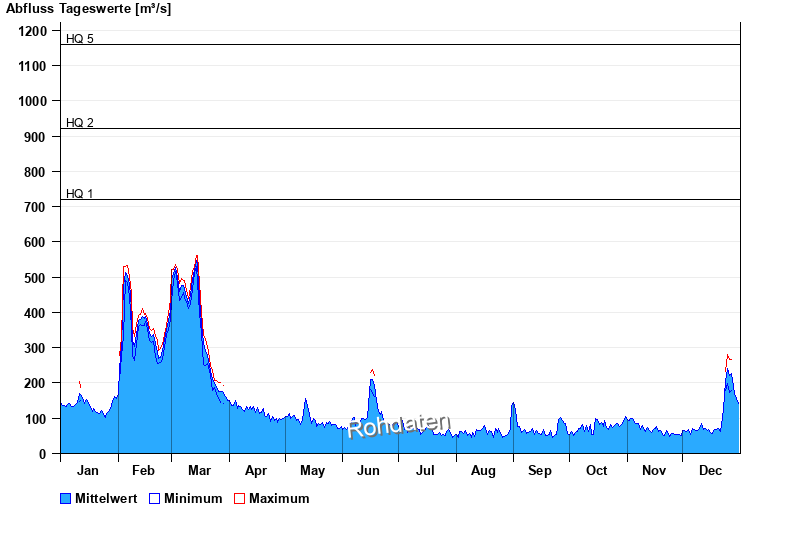Click the Aug month axis label
The height and width of the screenshot is (550, 800).
[483, 470]
